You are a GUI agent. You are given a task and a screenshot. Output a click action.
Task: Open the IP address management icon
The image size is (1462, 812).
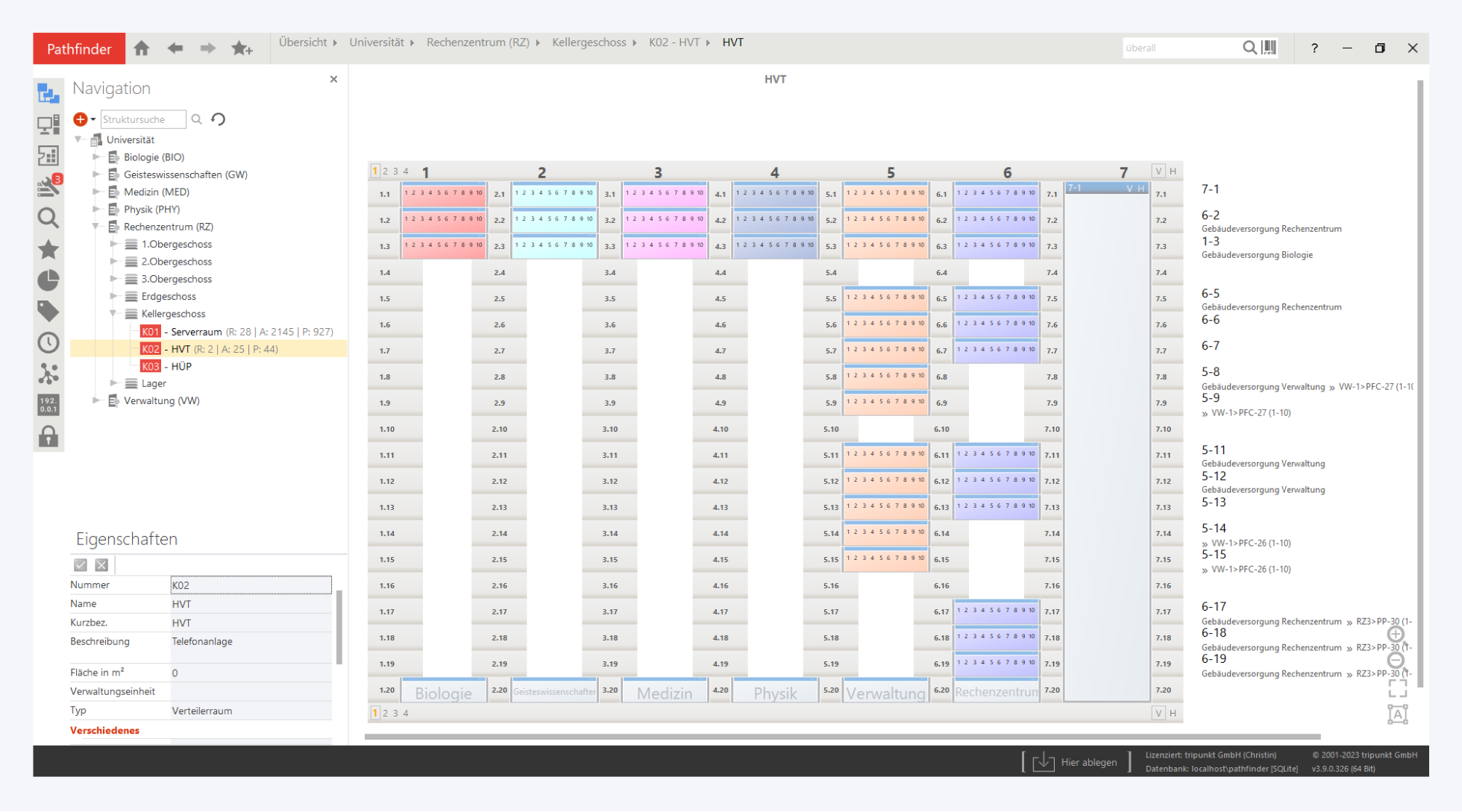tap(48, 405)
